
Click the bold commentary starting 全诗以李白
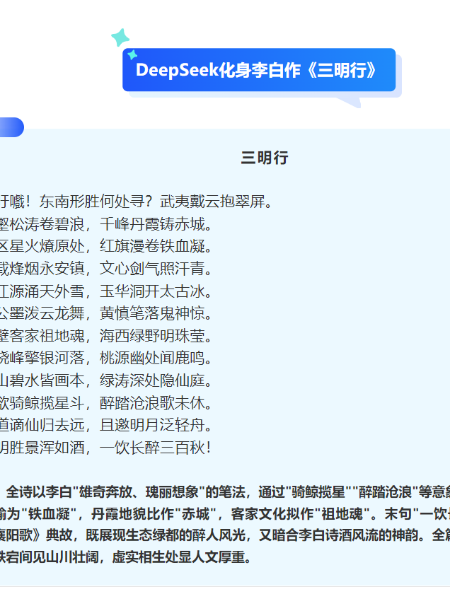[225, 525]
